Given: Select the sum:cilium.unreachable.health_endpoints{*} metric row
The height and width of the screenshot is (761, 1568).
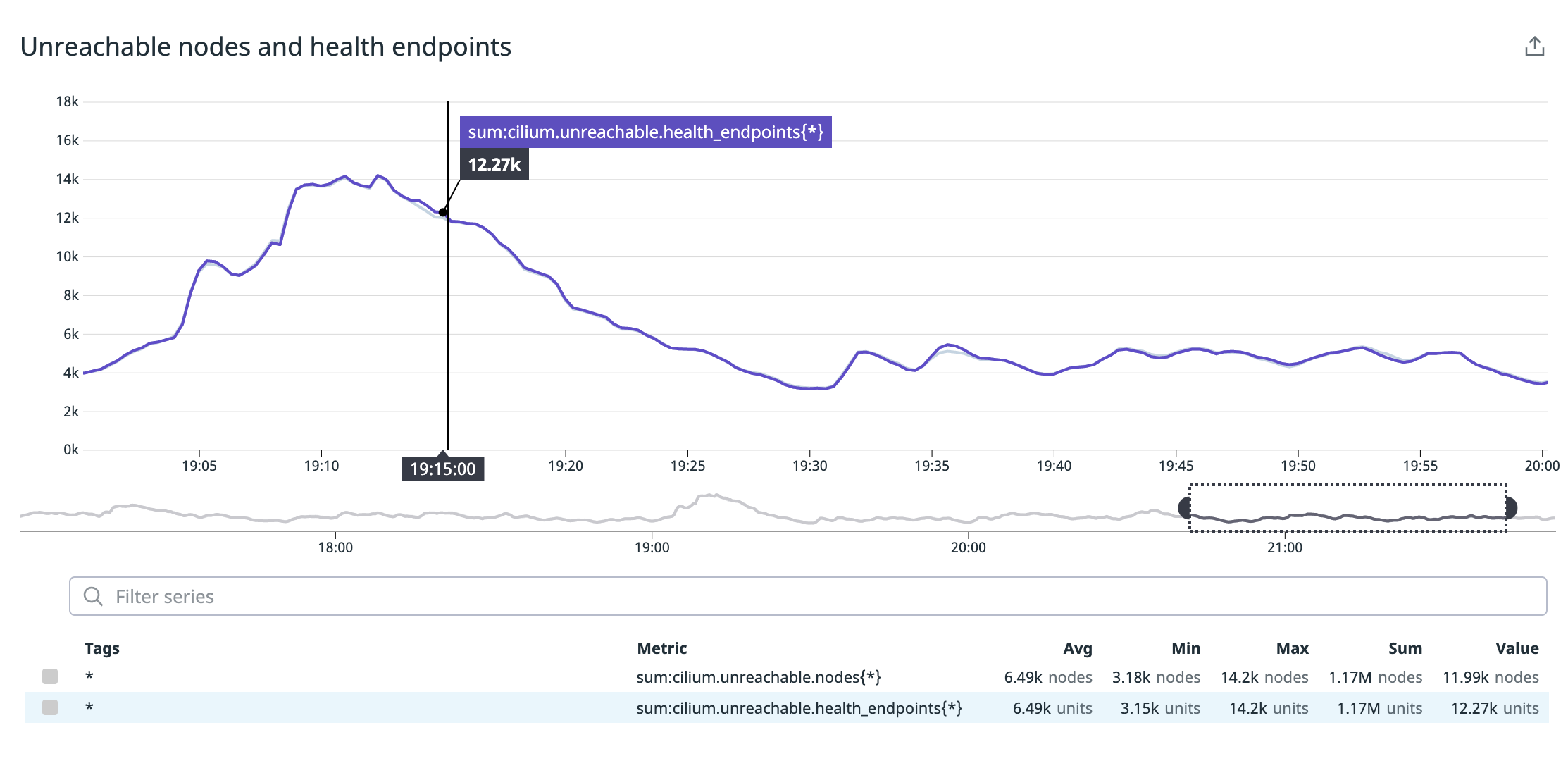Looking at the screenshot, I should click(799, 708).
